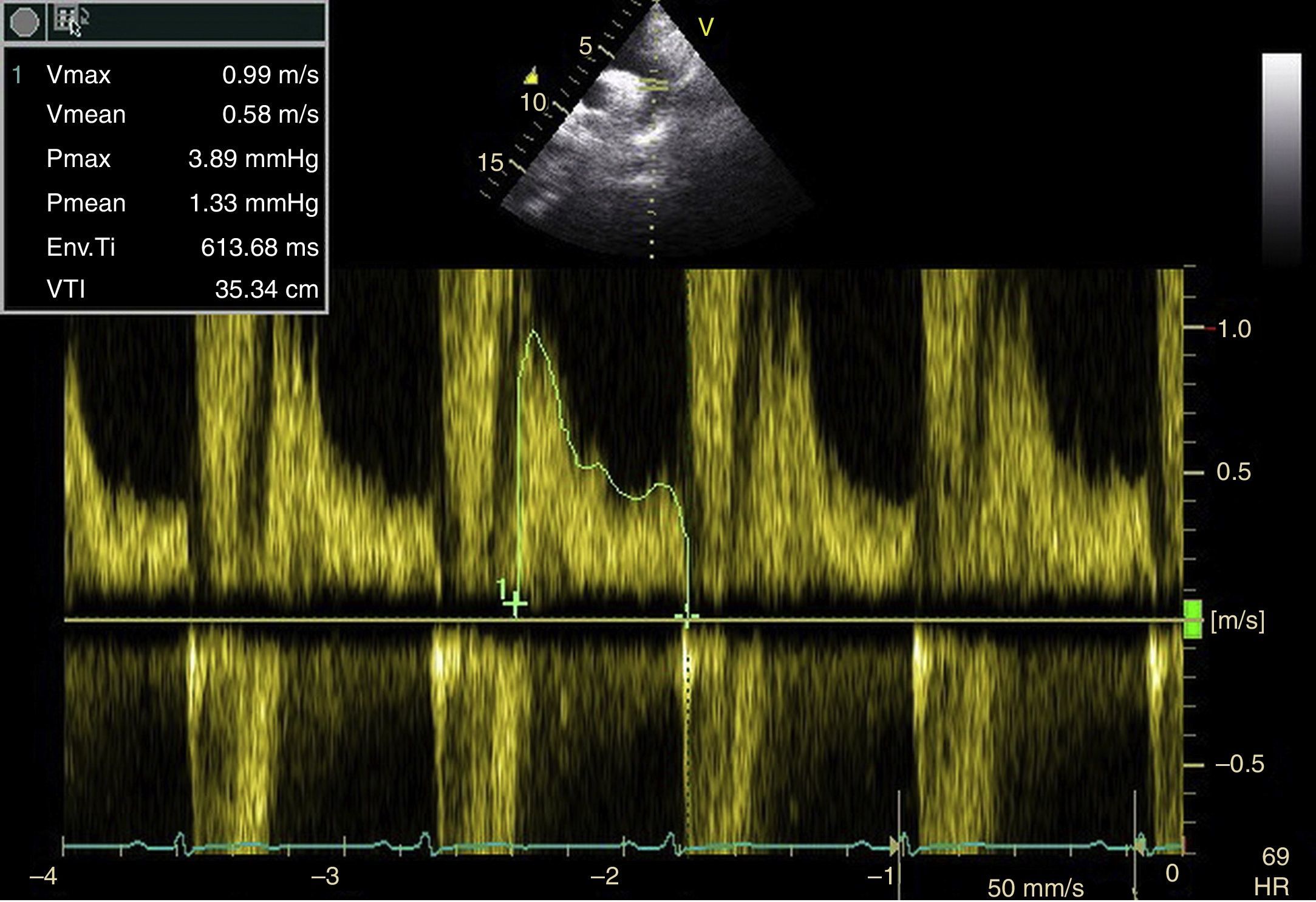Click the gray octagon stop icon
Screen dimensions: 1316x902
tap(25, 22)
